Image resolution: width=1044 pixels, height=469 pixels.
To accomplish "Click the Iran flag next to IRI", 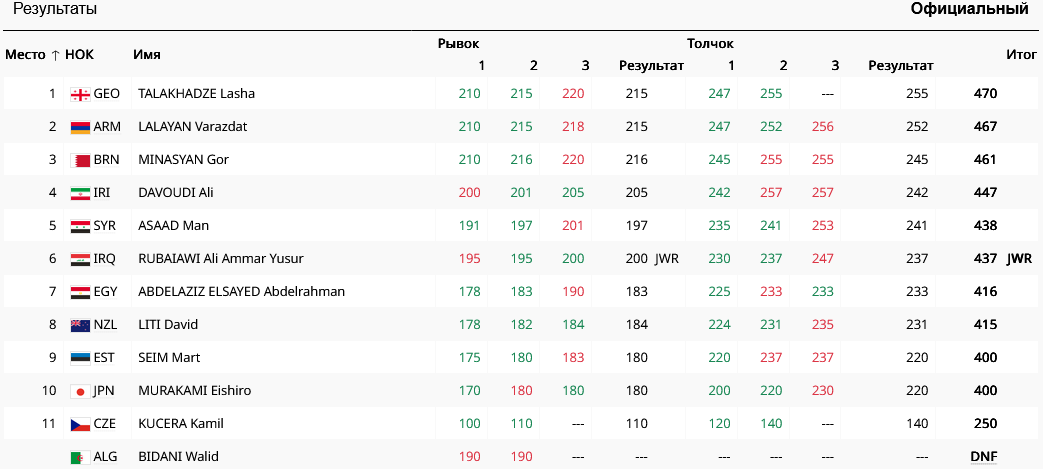I will tap(80, 193).
